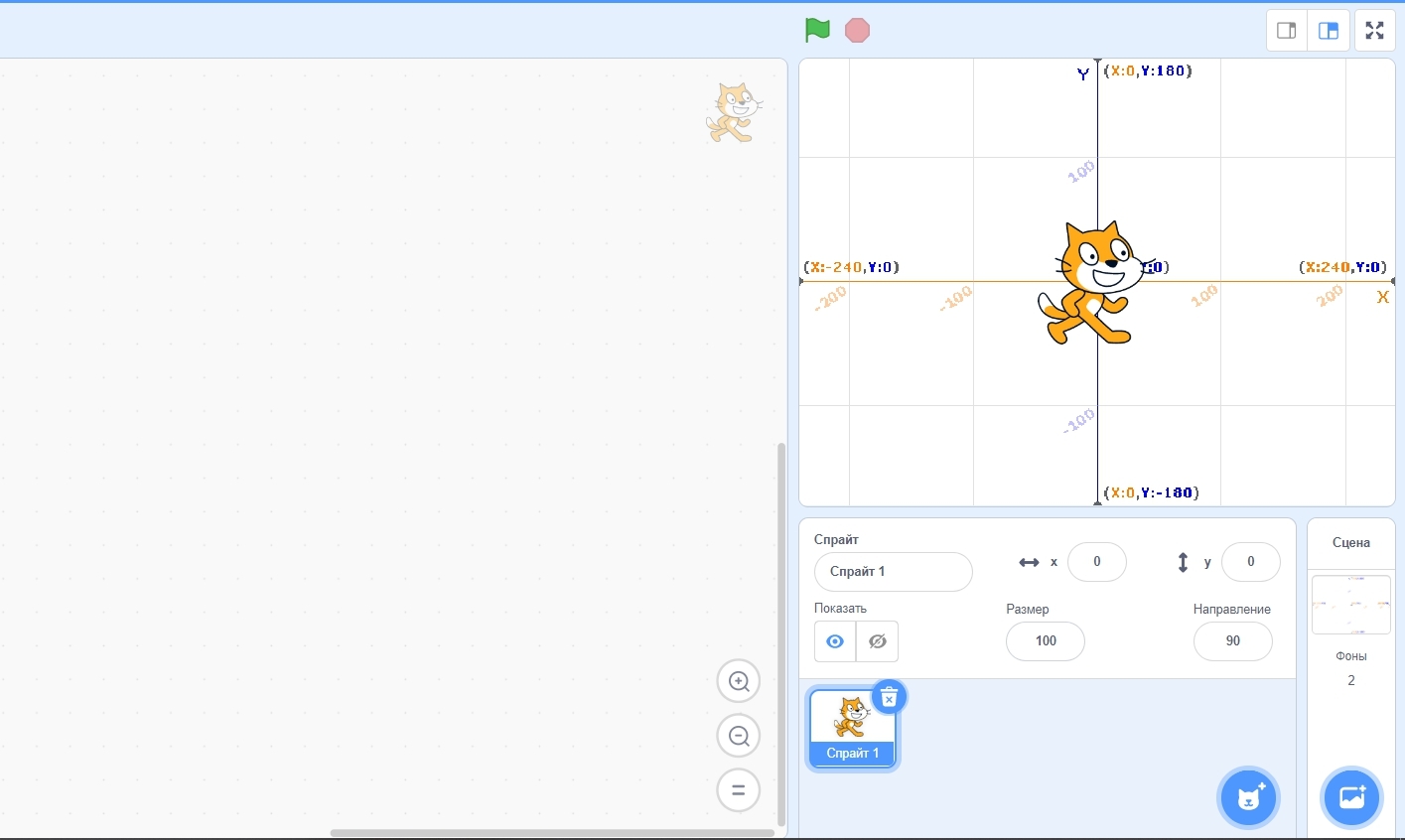
Task: Select the stage backdrop thumbnail under Сцена
Action: (x=1351, y=605)
